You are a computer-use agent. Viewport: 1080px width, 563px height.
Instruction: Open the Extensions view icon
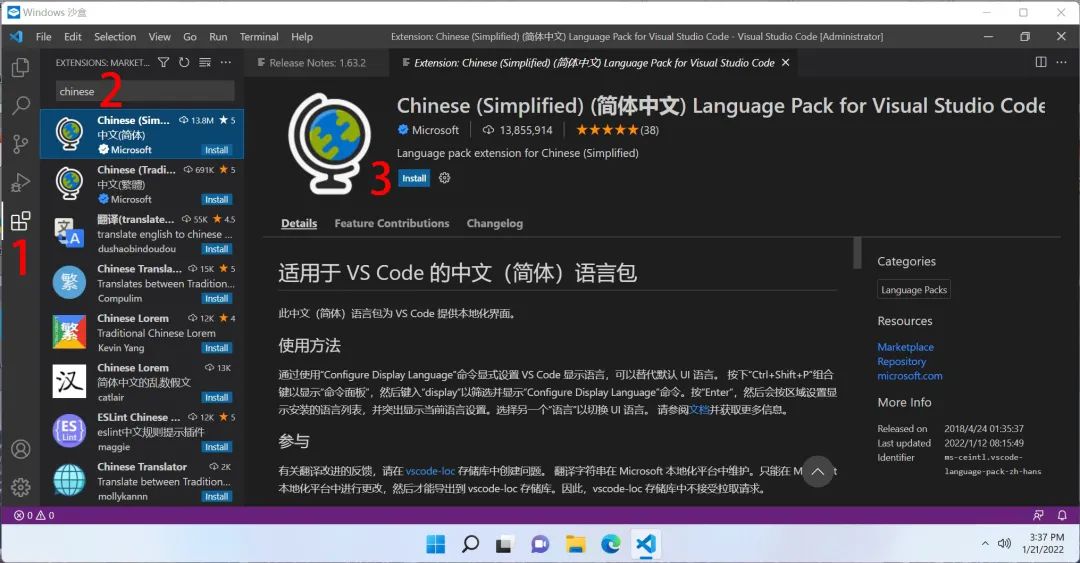coord(21,221)
